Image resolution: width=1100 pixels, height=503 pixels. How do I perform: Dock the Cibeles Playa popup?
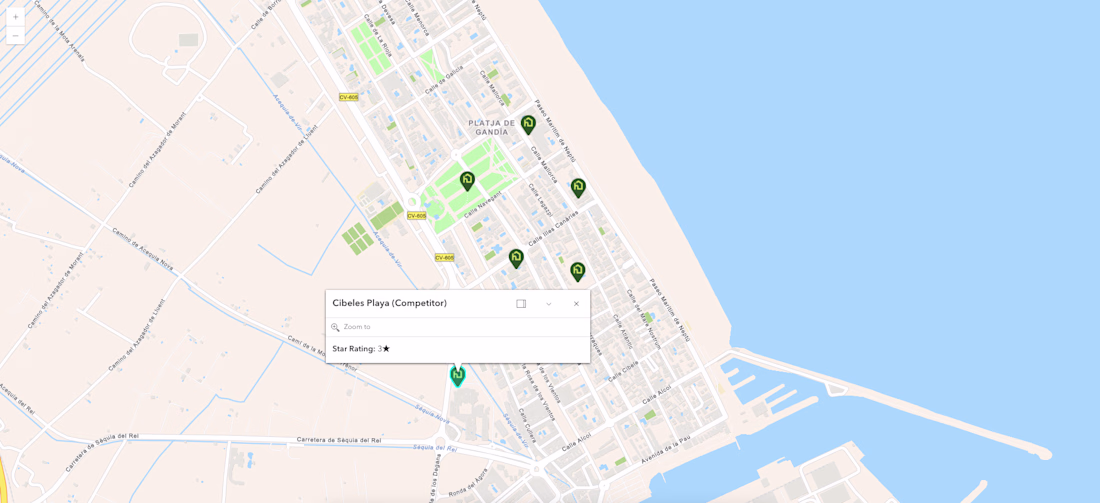(x=521, y=304)
